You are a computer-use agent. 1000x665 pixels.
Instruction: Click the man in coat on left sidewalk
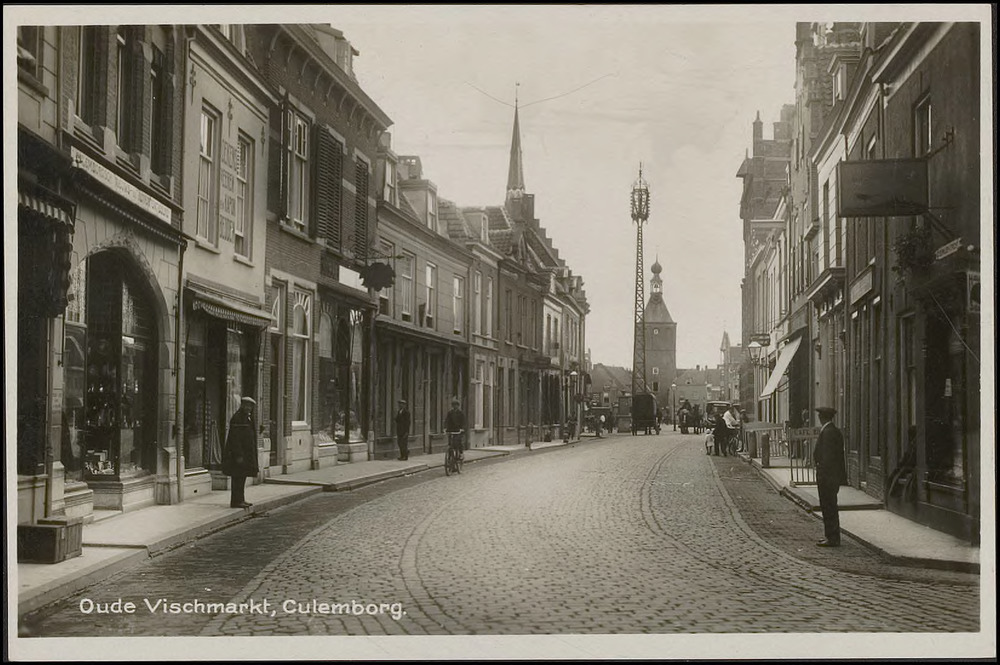(240, 450)
